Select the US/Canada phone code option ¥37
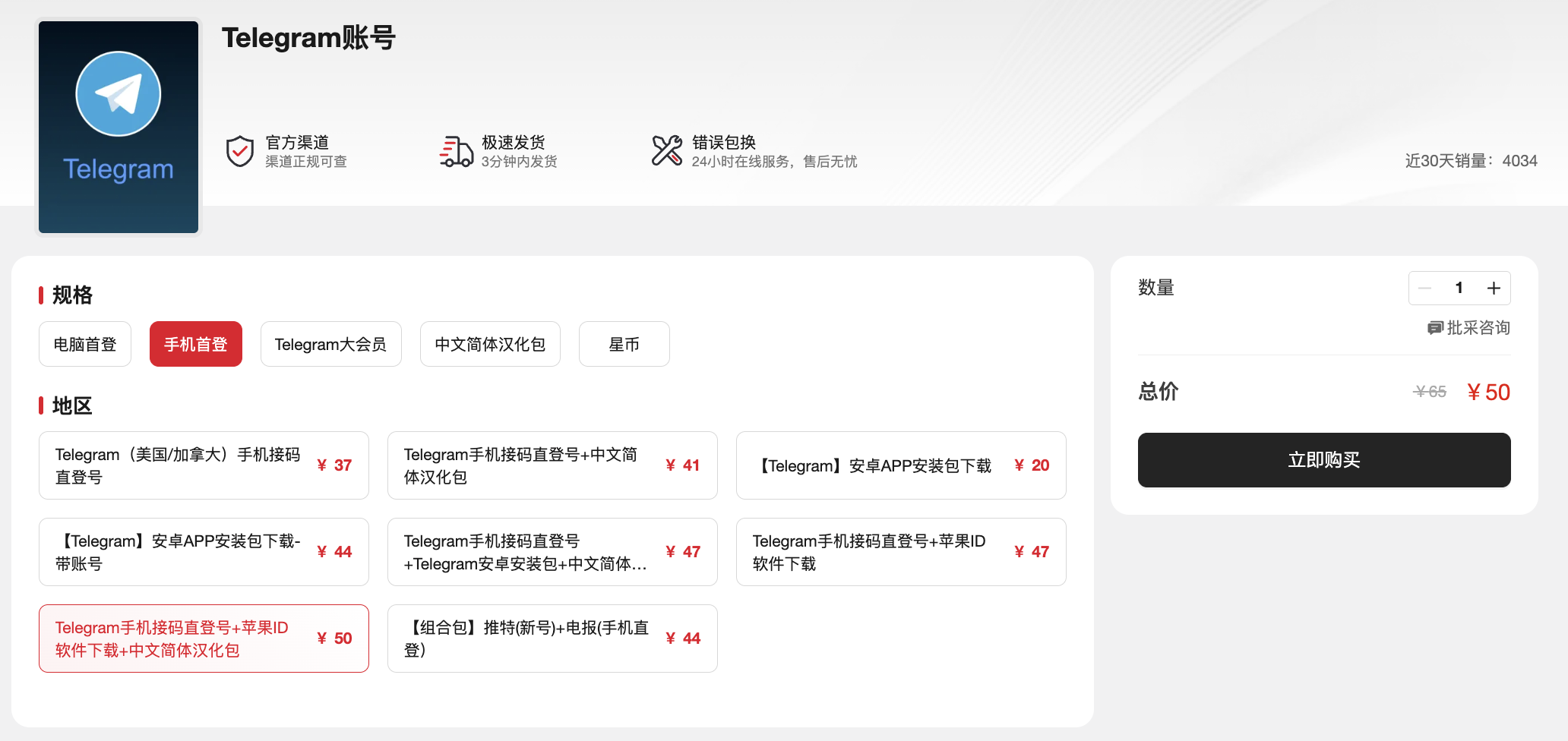Image resolution: width=1568 pixels, height=741 pixels. pos(204,465)
